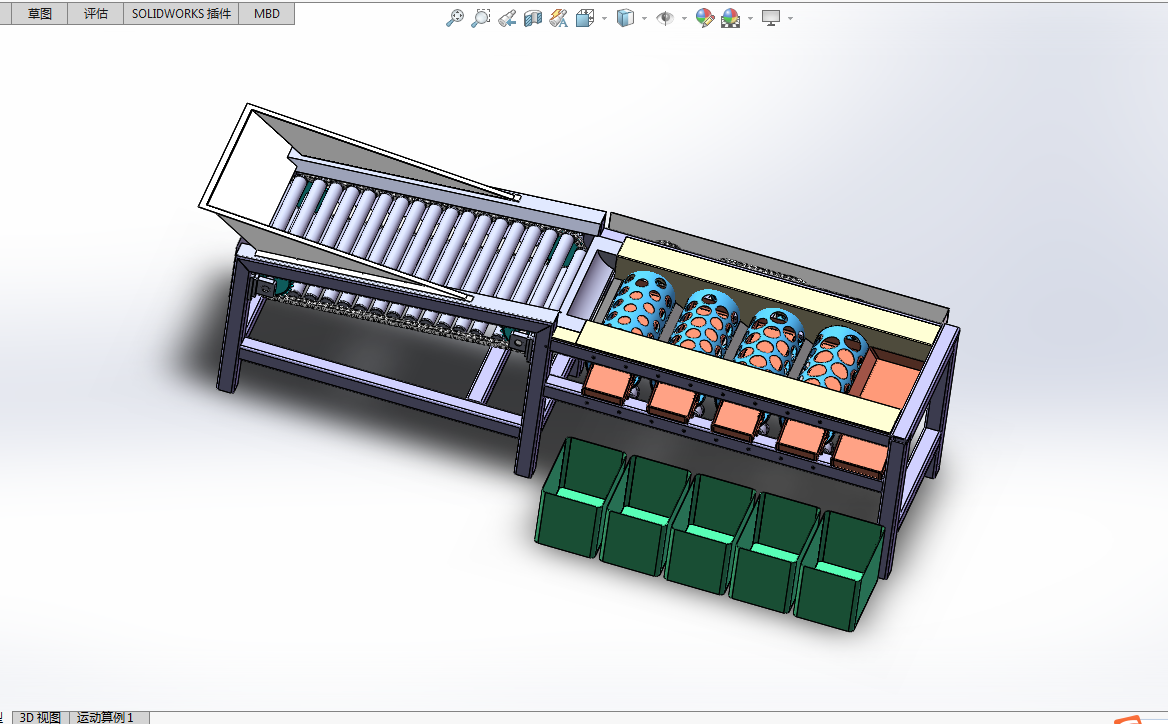Open the MBD ribbon tab
1168x724 pixels.
click(267, 13)
